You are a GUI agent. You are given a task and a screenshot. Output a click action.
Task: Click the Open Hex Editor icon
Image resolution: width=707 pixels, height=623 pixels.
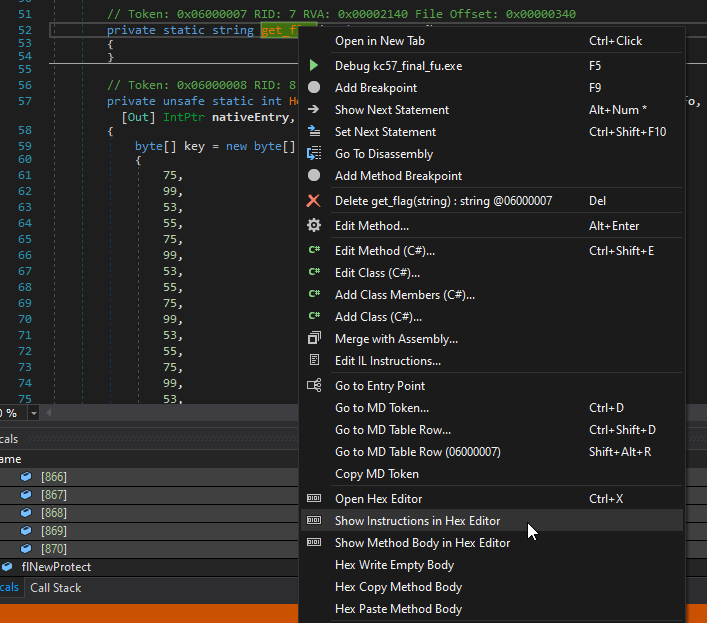pos(314,499)
